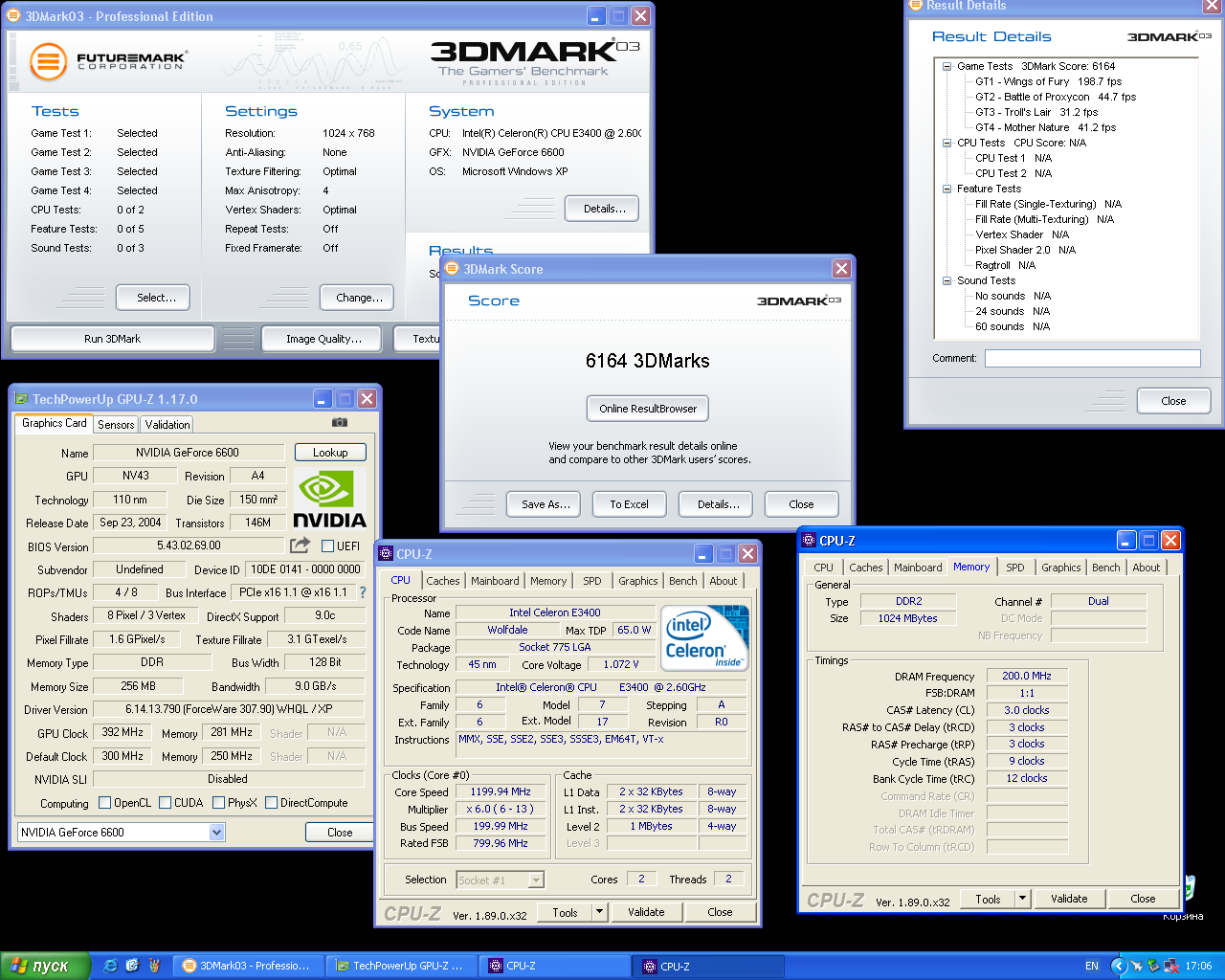Enable the UEFI checkbox in GPU-Z

(x=327, y=546)
